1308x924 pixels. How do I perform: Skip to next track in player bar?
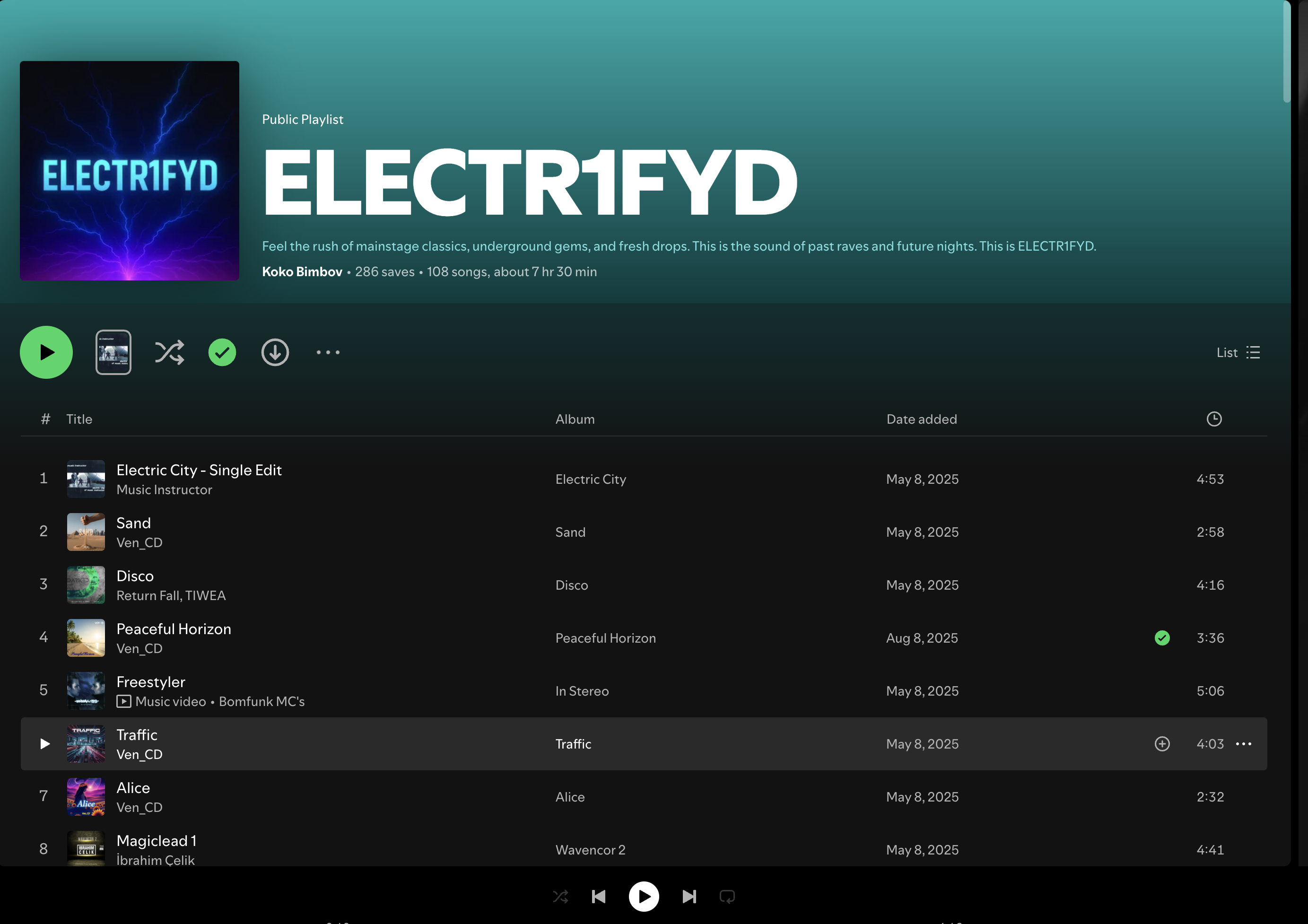(689, 897)
